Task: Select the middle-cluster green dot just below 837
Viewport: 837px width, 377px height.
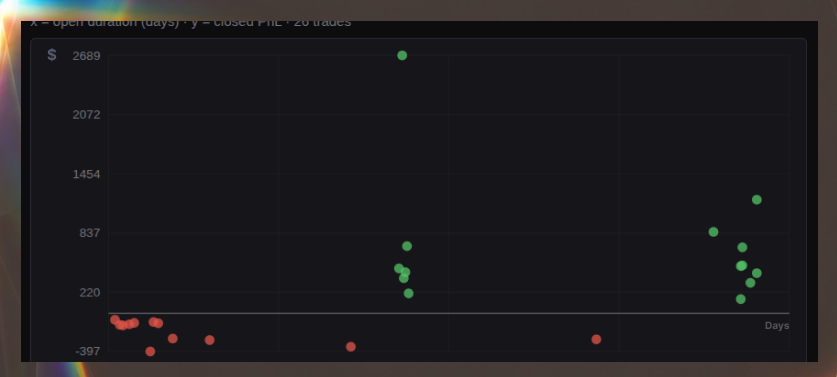Action: (407, 246)
